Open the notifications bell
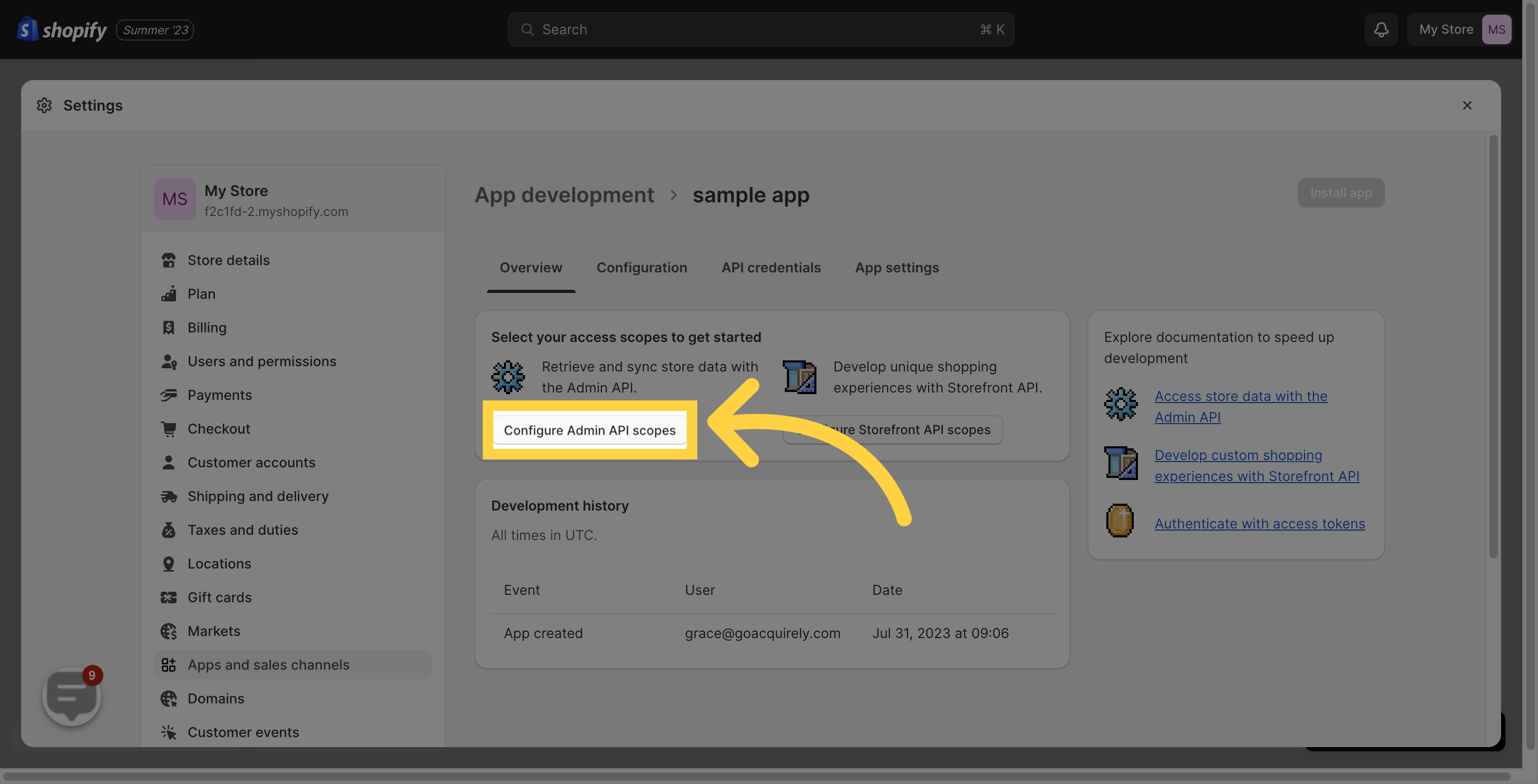Viewport: 1538px width, 784px height. [1380, 29]
